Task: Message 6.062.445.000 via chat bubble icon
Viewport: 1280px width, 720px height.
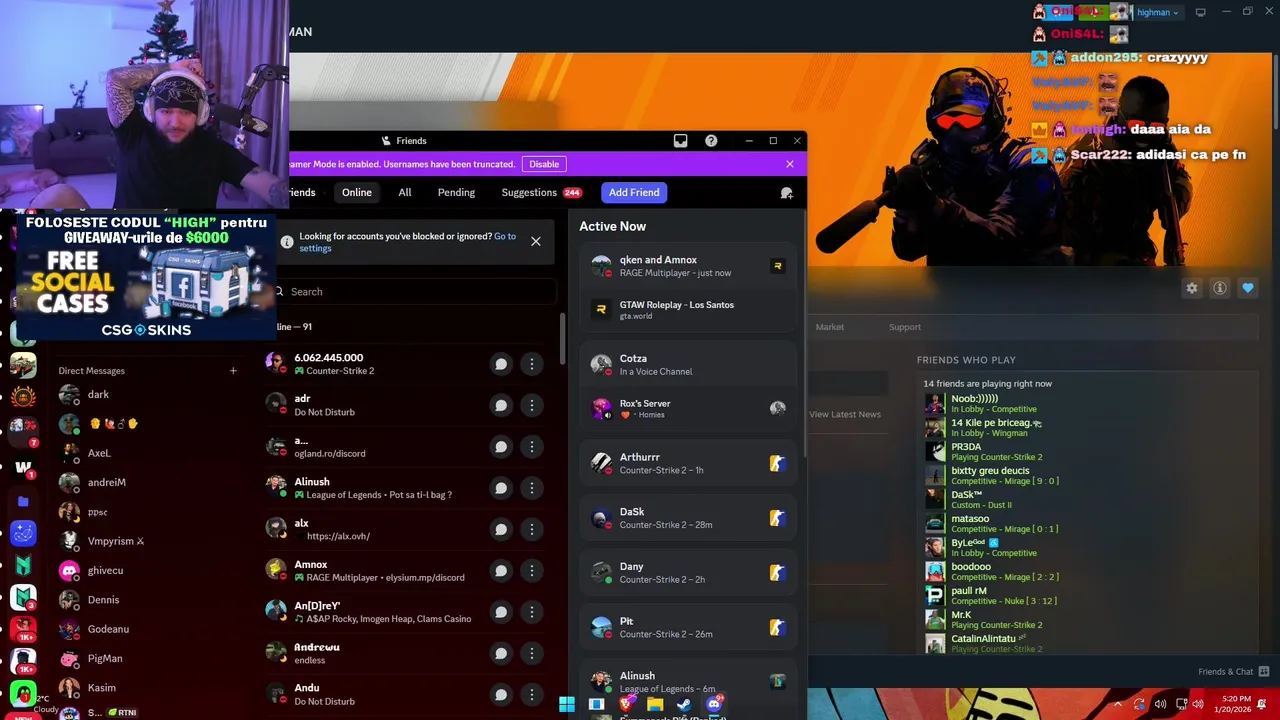Action: (x=501, y=364)
